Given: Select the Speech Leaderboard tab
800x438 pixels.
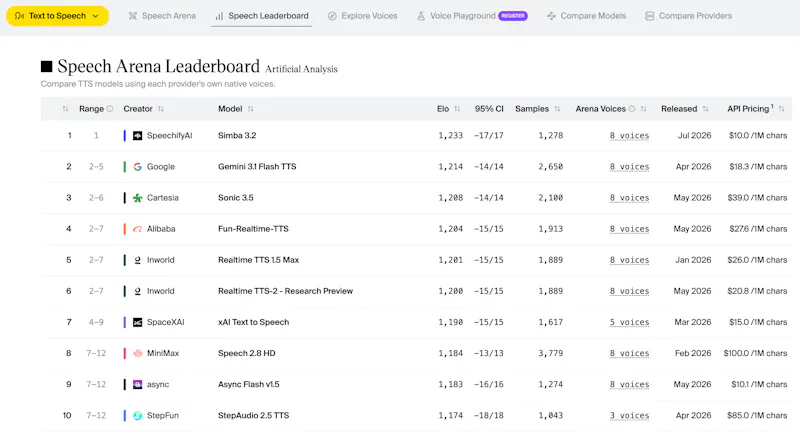Looking at the screenshot, I should (x=262, y=16).
